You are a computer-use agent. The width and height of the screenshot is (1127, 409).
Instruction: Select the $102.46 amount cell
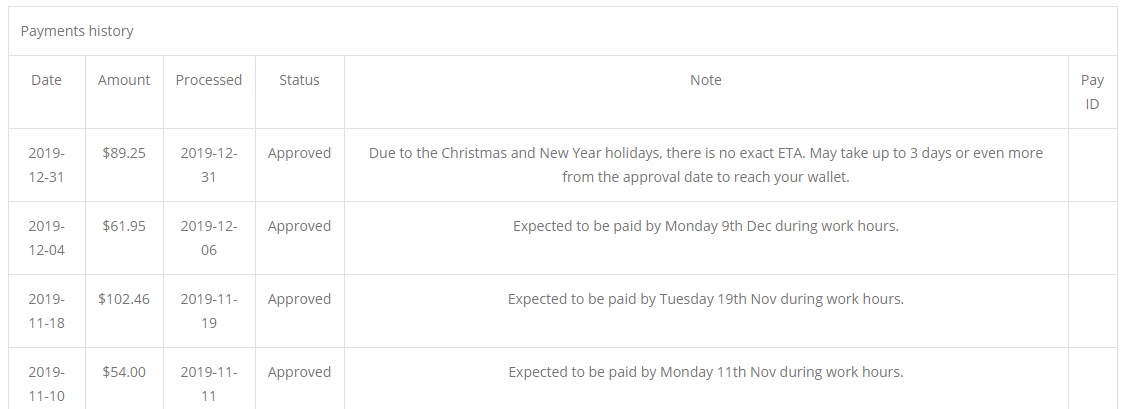[124, 299]
